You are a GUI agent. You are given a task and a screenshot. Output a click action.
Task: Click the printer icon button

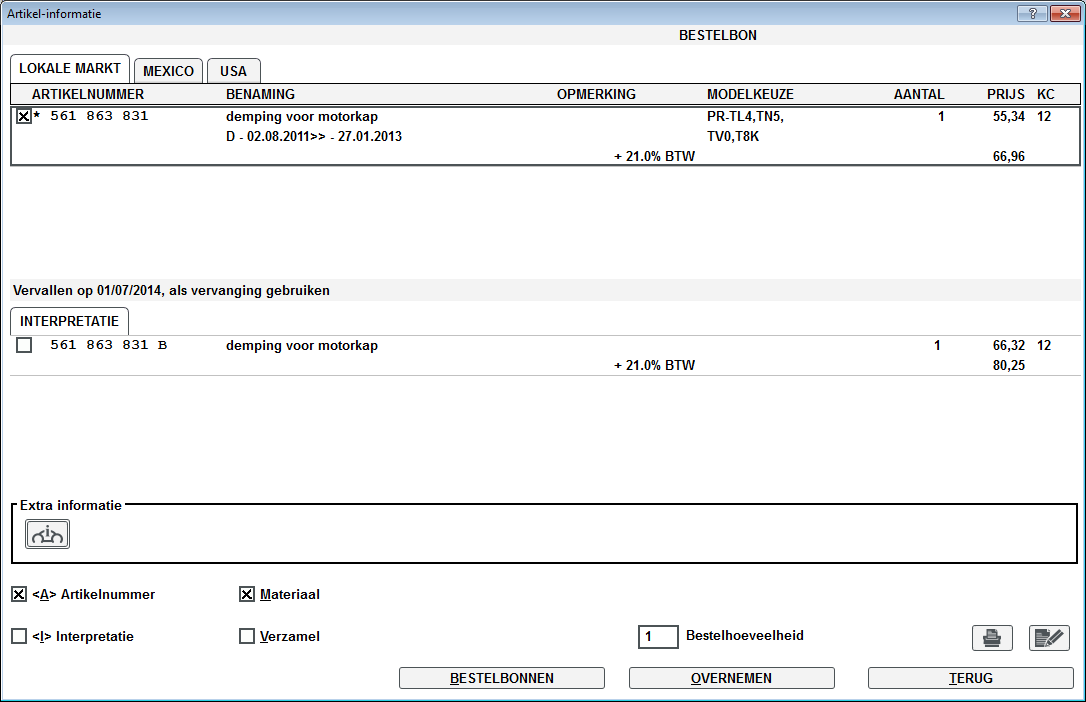[x=991, y=637]
